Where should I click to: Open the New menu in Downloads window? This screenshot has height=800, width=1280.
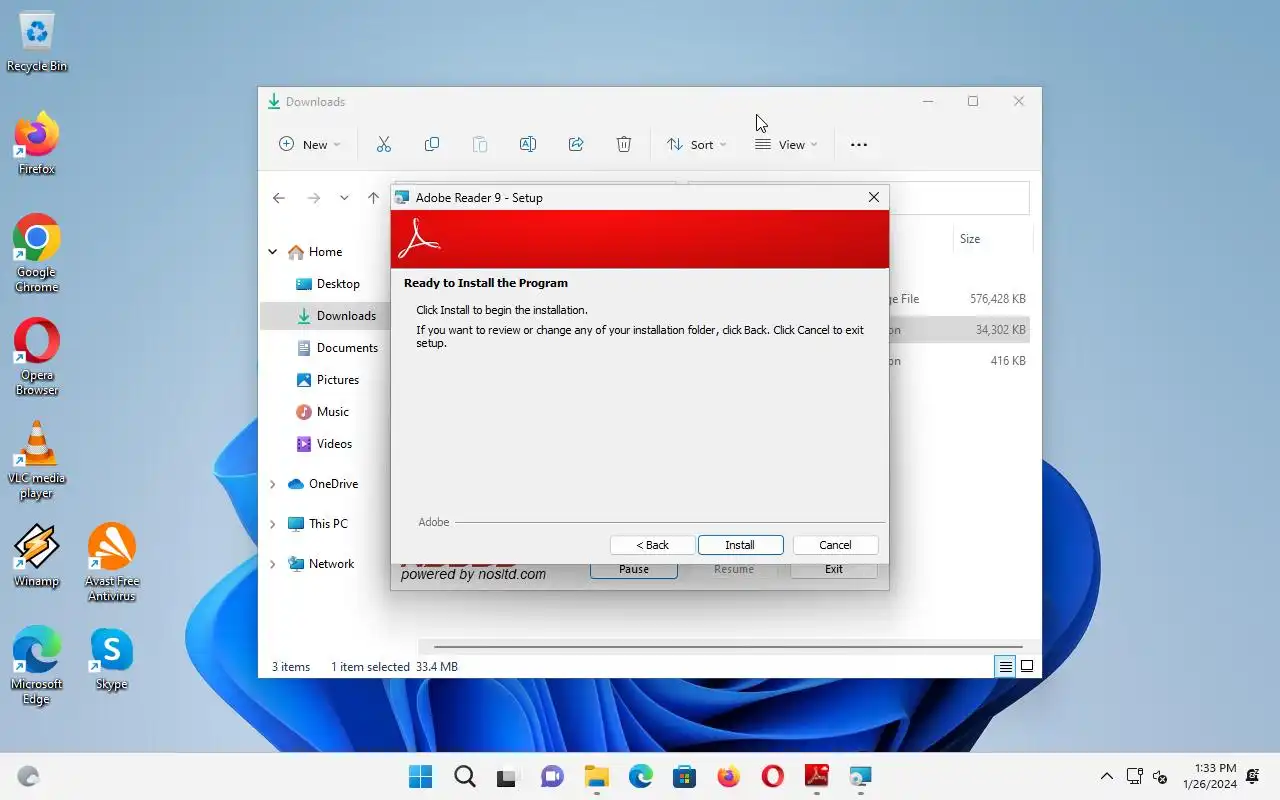309,144
